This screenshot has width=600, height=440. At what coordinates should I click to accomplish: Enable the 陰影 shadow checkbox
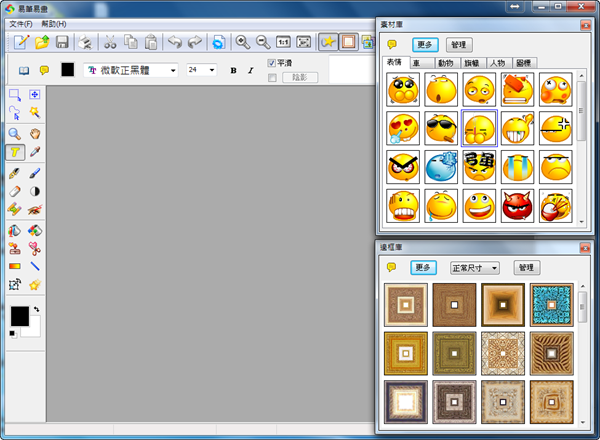coord(272,77)
